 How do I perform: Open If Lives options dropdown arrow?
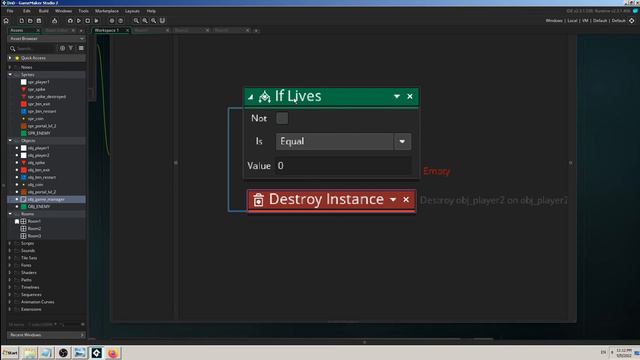(x=397, y=96)
